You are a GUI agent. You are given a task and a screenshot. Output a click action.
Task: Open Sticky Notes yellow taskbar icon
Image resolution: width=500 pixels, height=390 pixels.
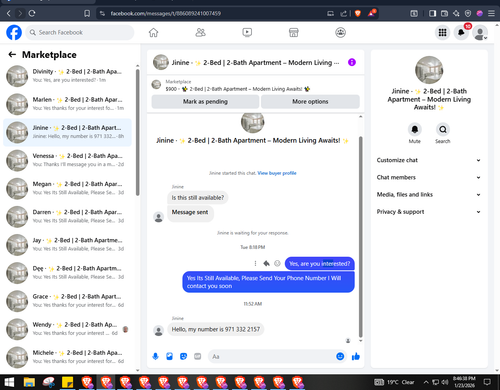68,382
